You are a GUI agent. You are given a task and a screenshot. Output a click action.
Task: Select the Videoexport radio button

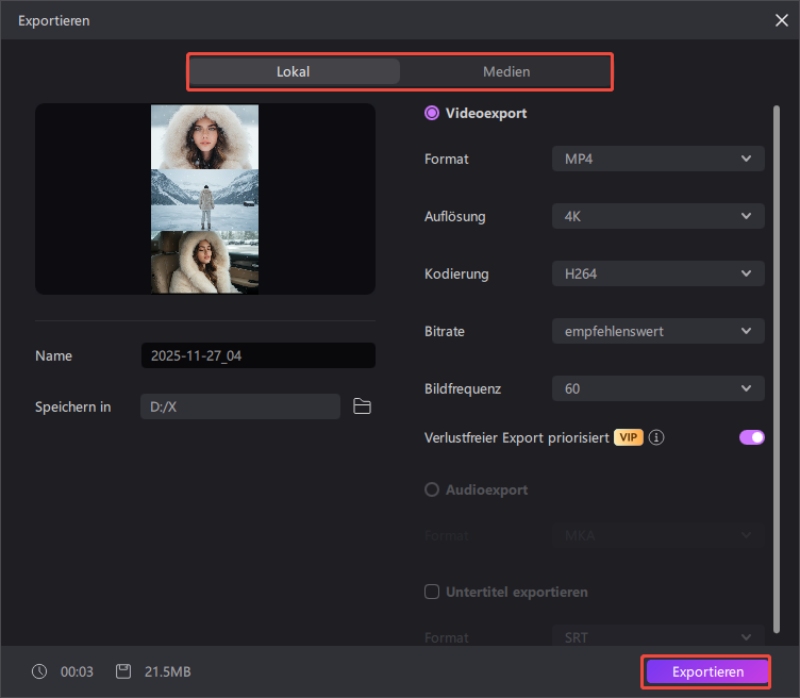coord(432,113)
